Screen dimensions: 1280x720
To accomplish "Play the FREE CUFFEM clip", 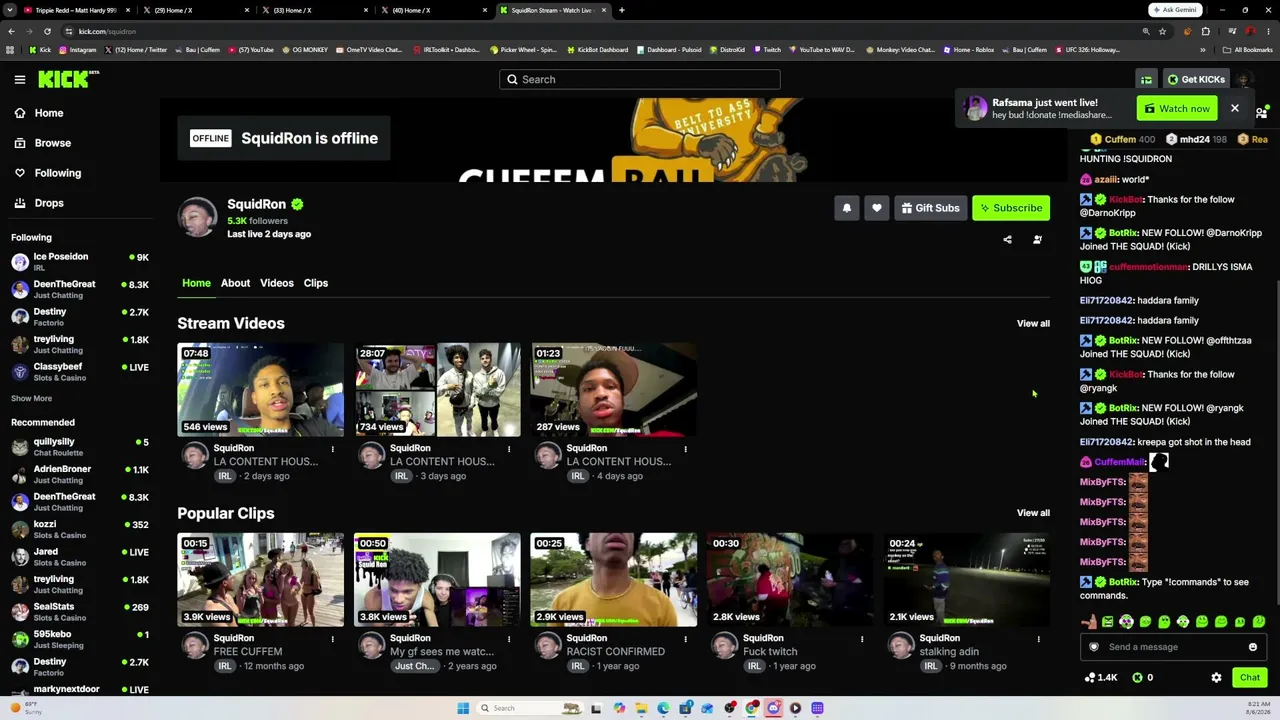I will [x=261, y=580].
